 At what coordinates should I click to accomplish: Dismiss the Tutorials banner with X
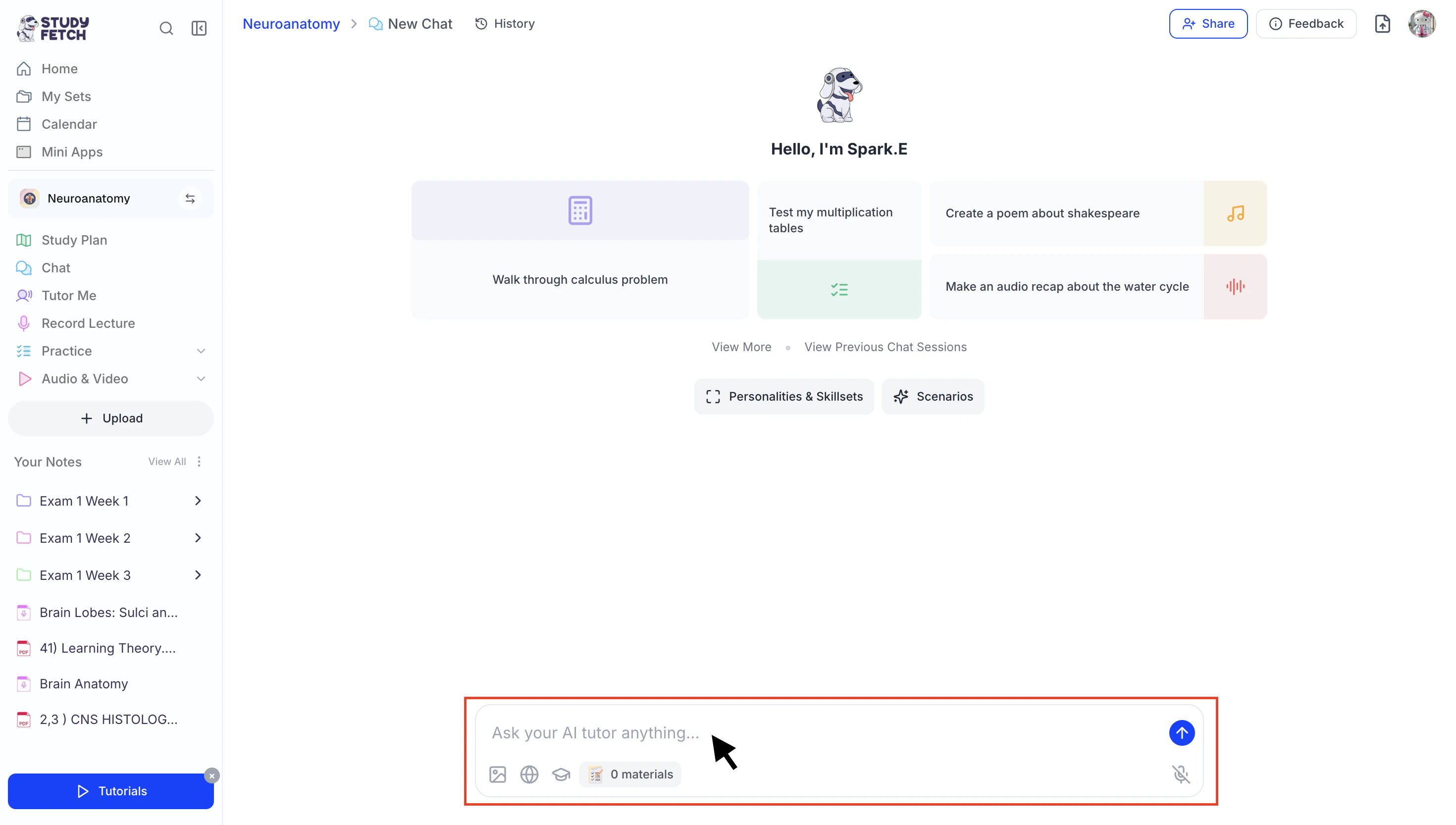(212, 775)
